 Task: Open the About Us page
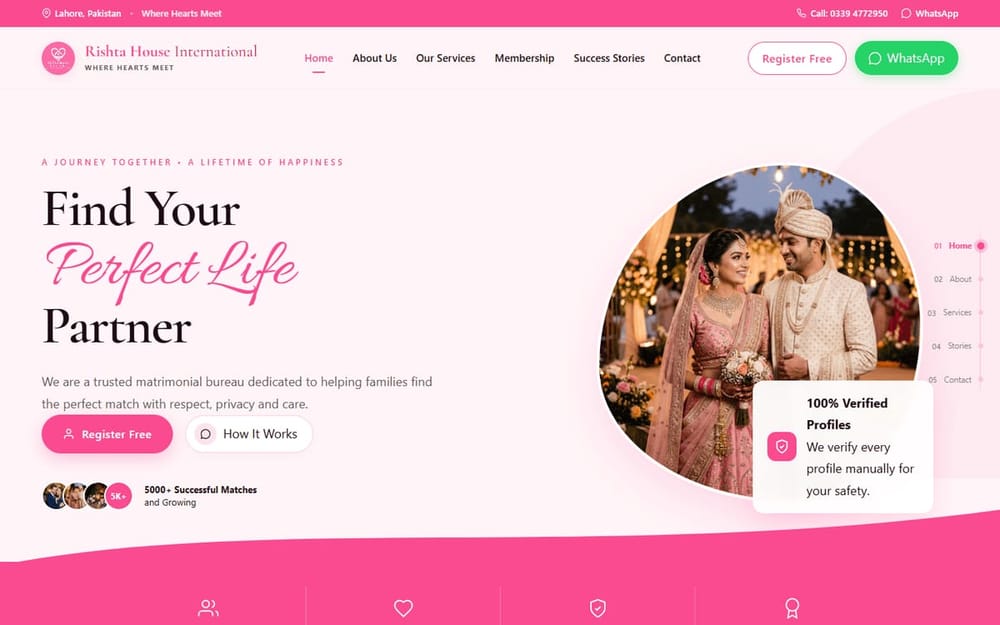[374, 58]
